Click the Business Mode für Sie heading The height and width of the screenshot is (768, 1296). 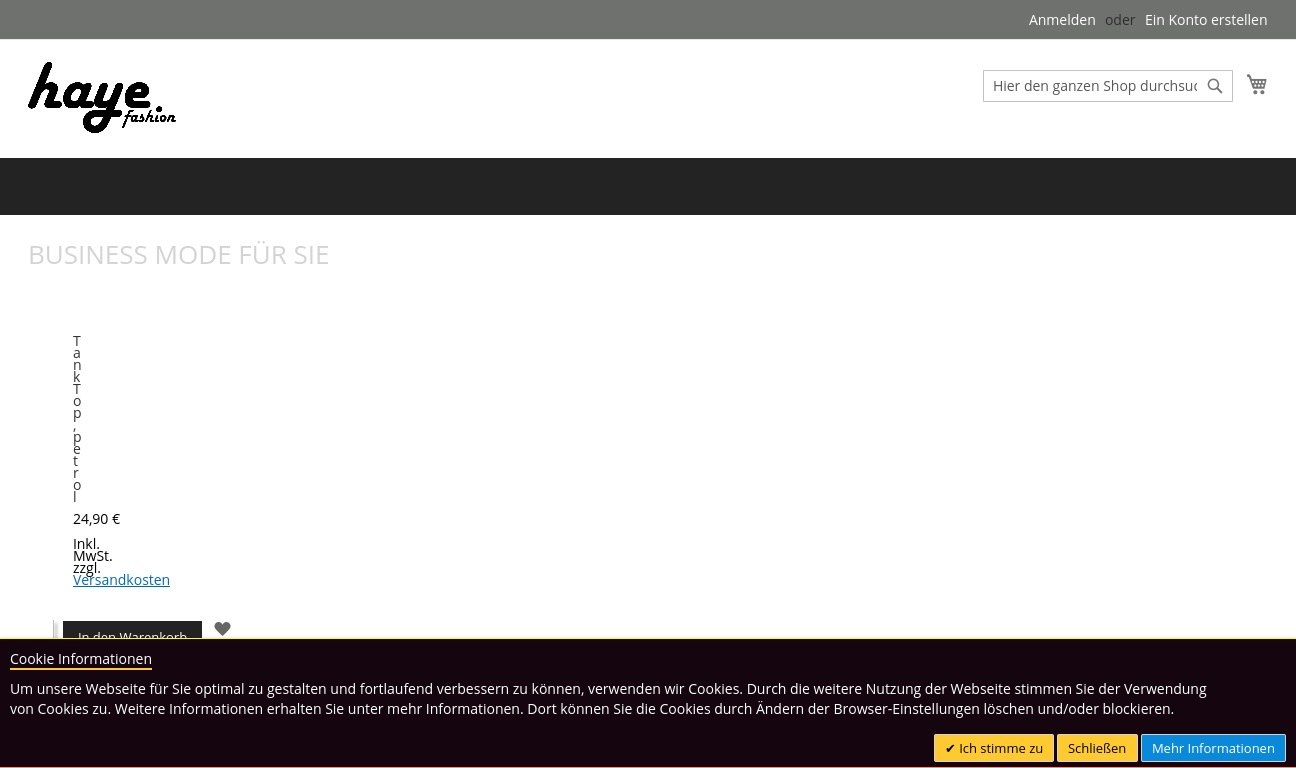pyautogui.click(x=178, y=255)
